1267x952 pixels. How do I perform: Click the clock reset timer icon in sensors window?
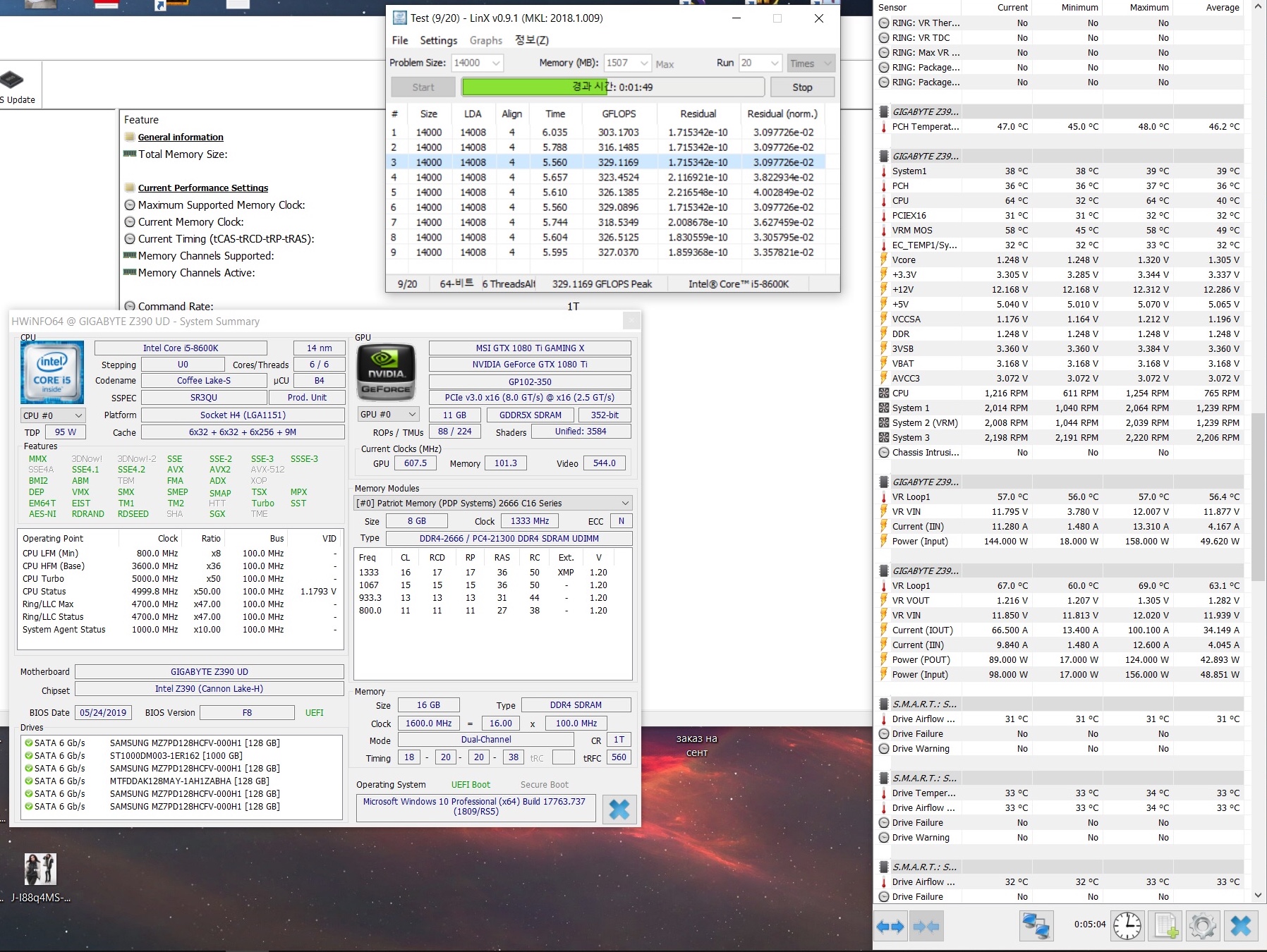1127,926
